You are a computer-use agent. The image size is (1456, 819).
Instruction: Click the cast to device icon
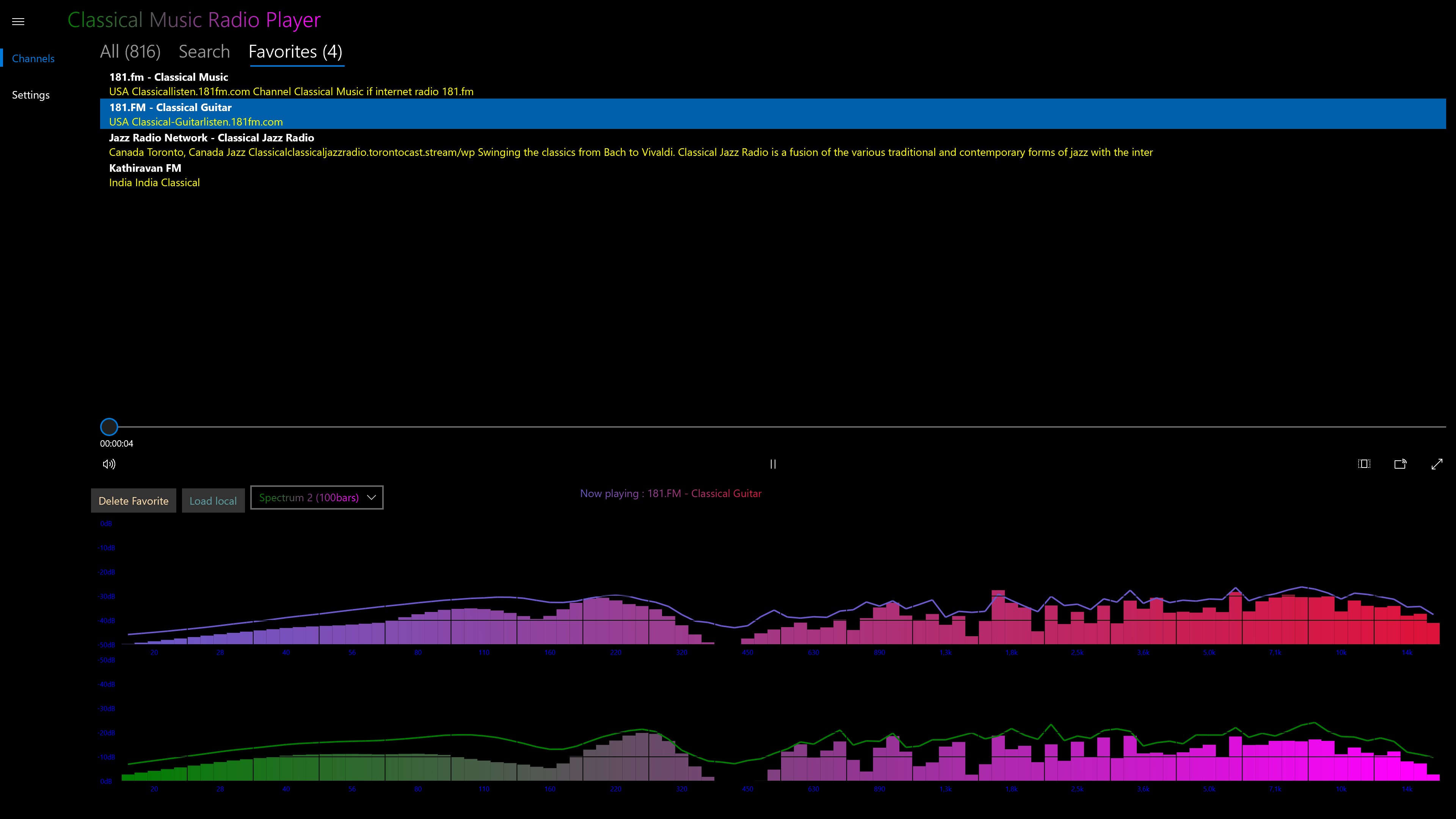click(1400, 464)
